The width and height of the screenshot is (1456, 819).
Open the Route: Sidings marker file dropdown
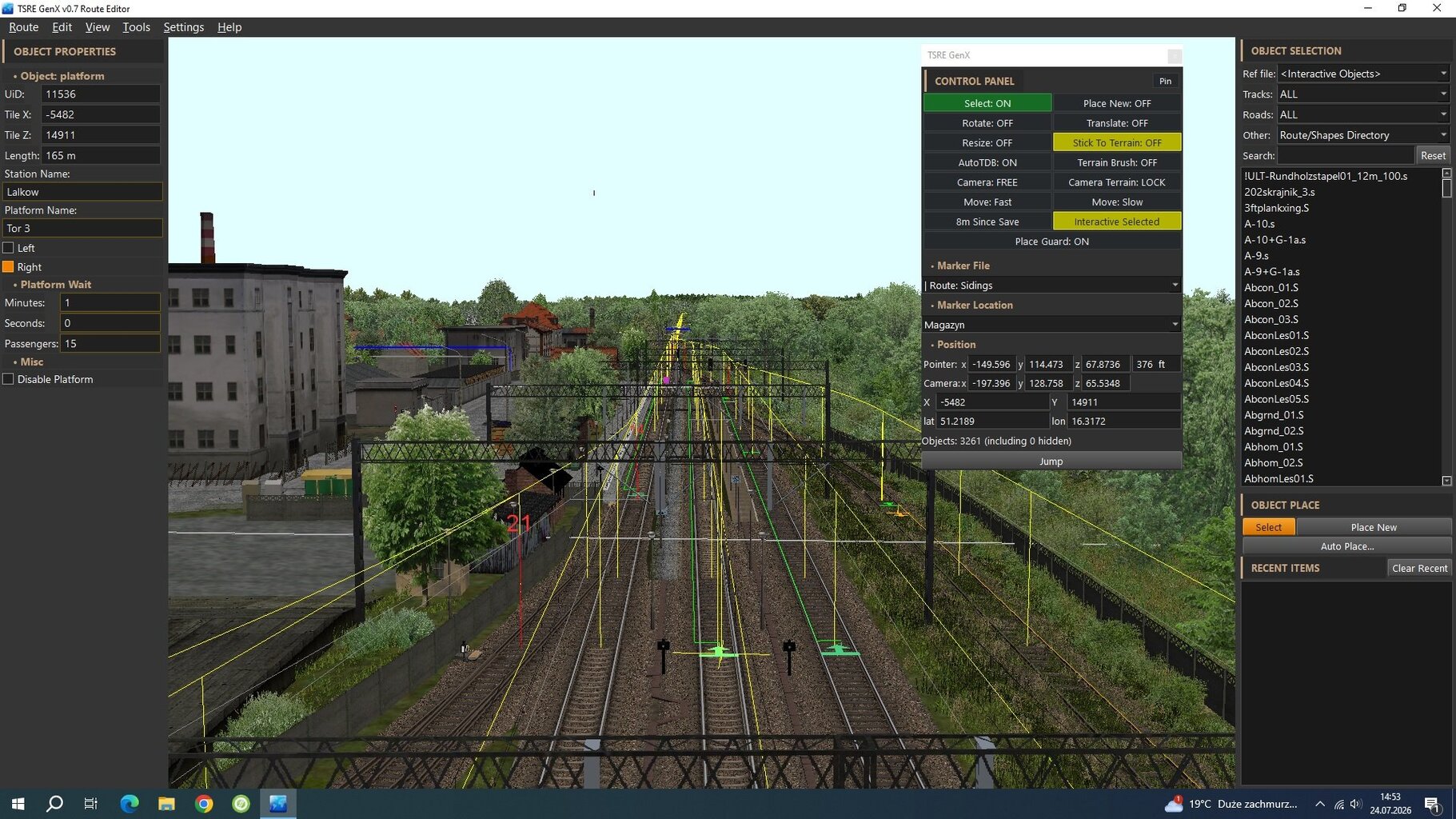[1051, 286]
